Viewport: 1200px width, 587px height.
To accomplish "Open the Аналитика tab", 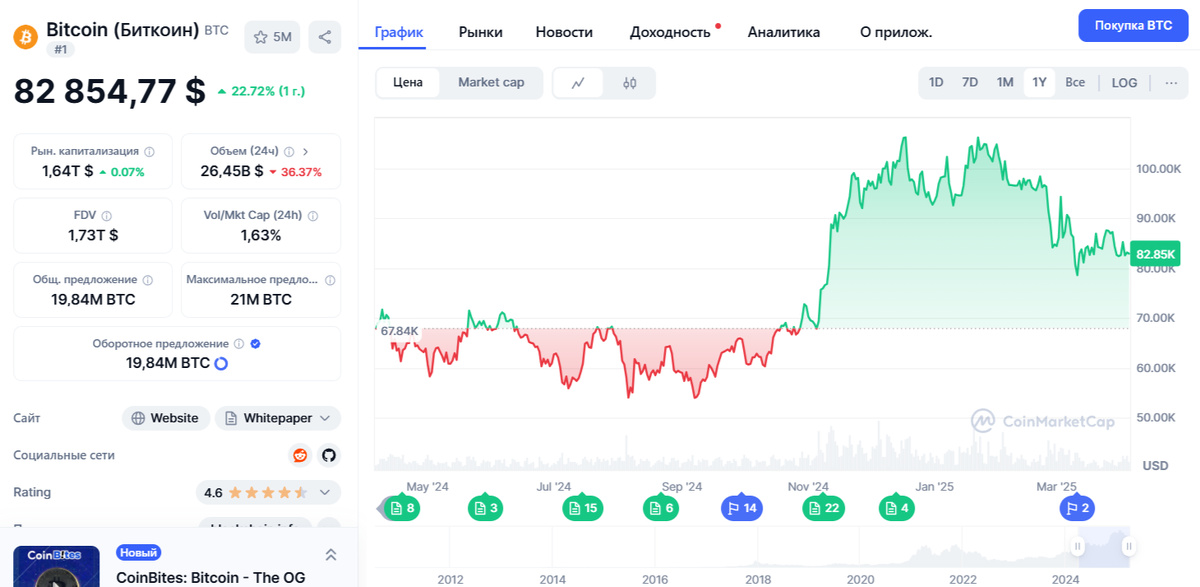I will click(x=784, y=31).
